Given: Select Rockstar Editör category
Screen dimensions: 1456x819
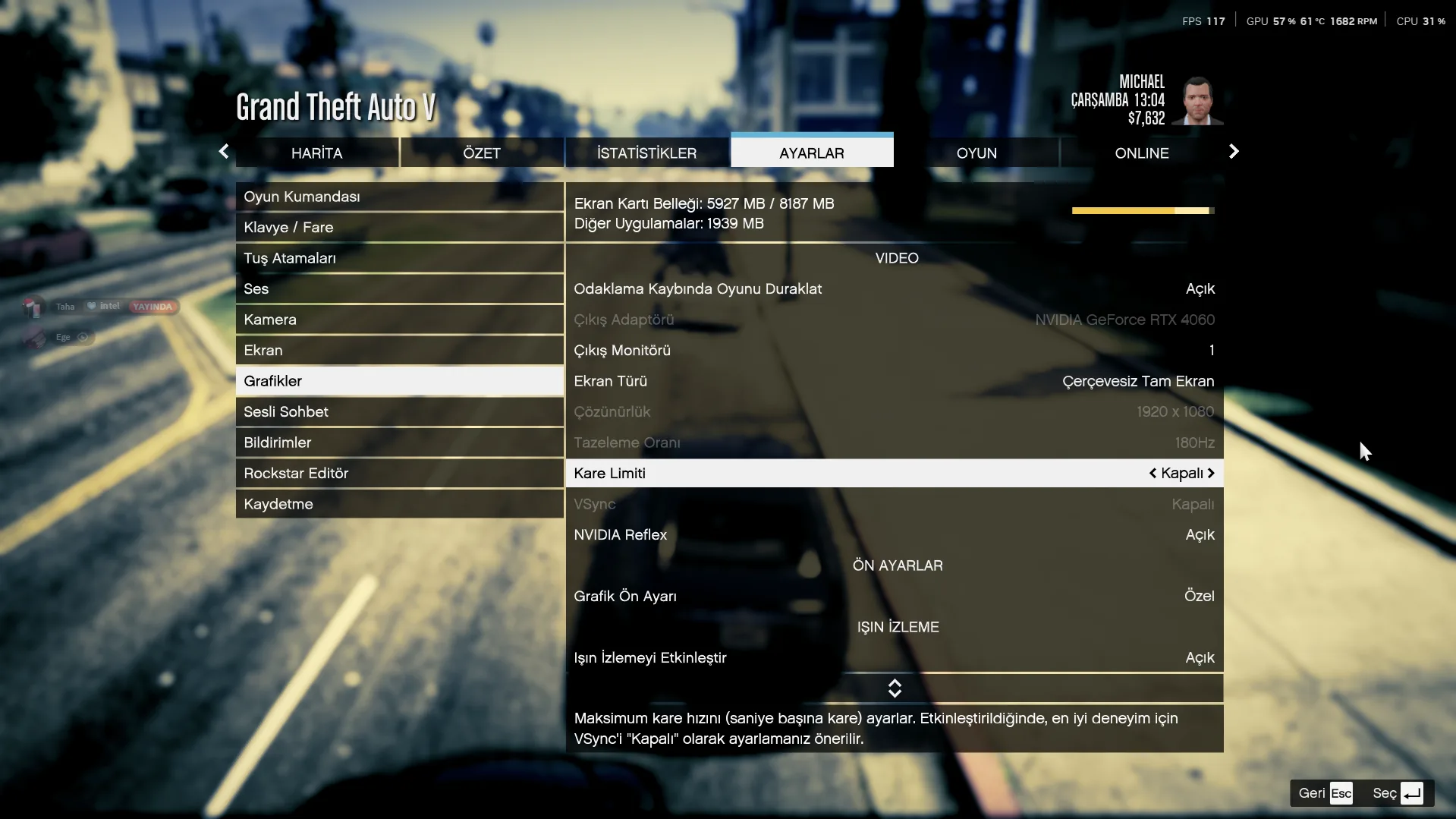Looking at the screenshot, I should click(400, 473).
